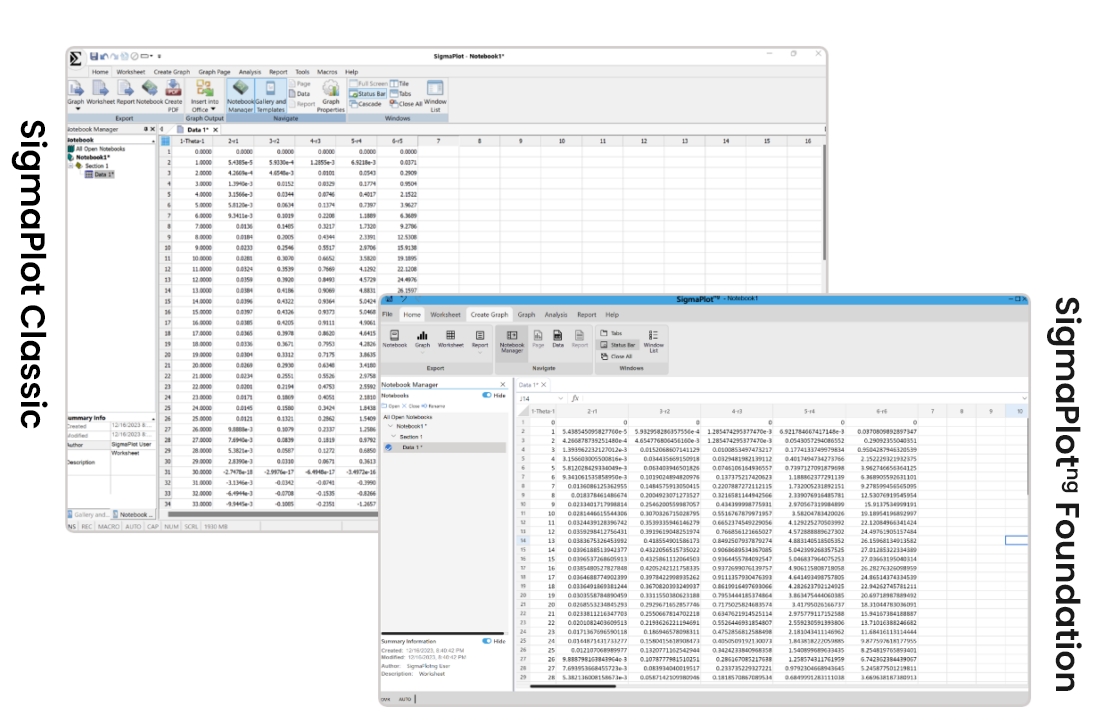Open Insert into Office

tap(205, 90)
